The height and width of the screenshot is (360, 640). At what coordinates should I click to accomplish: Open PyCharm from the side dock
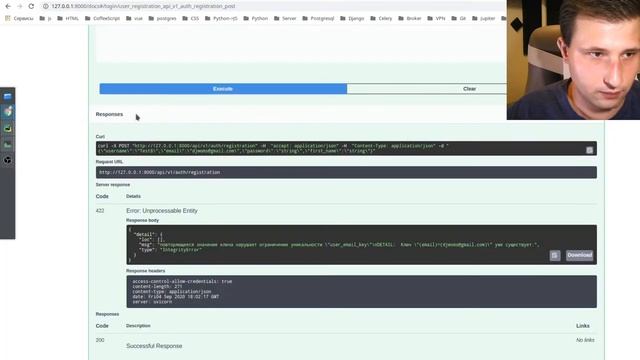click(7, 128)
